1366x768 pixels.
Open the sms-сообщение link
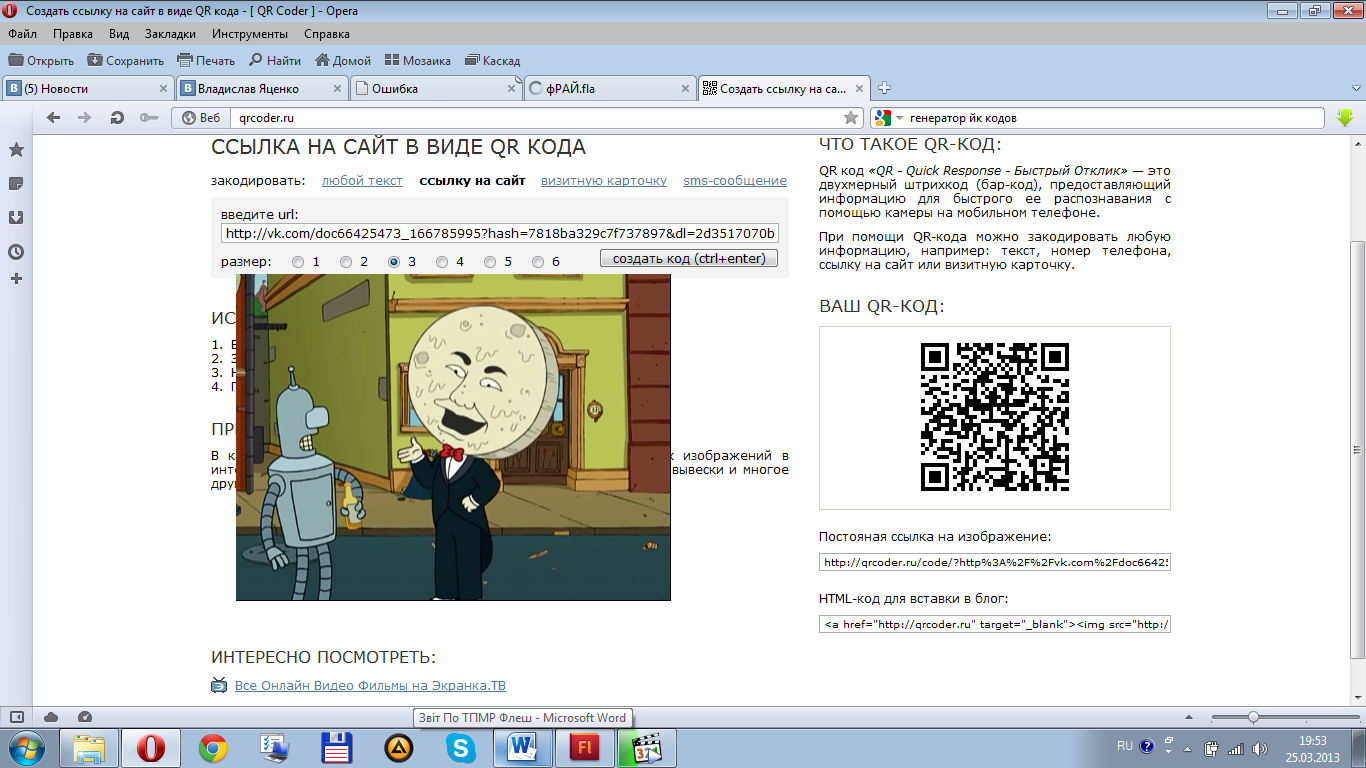735,181
